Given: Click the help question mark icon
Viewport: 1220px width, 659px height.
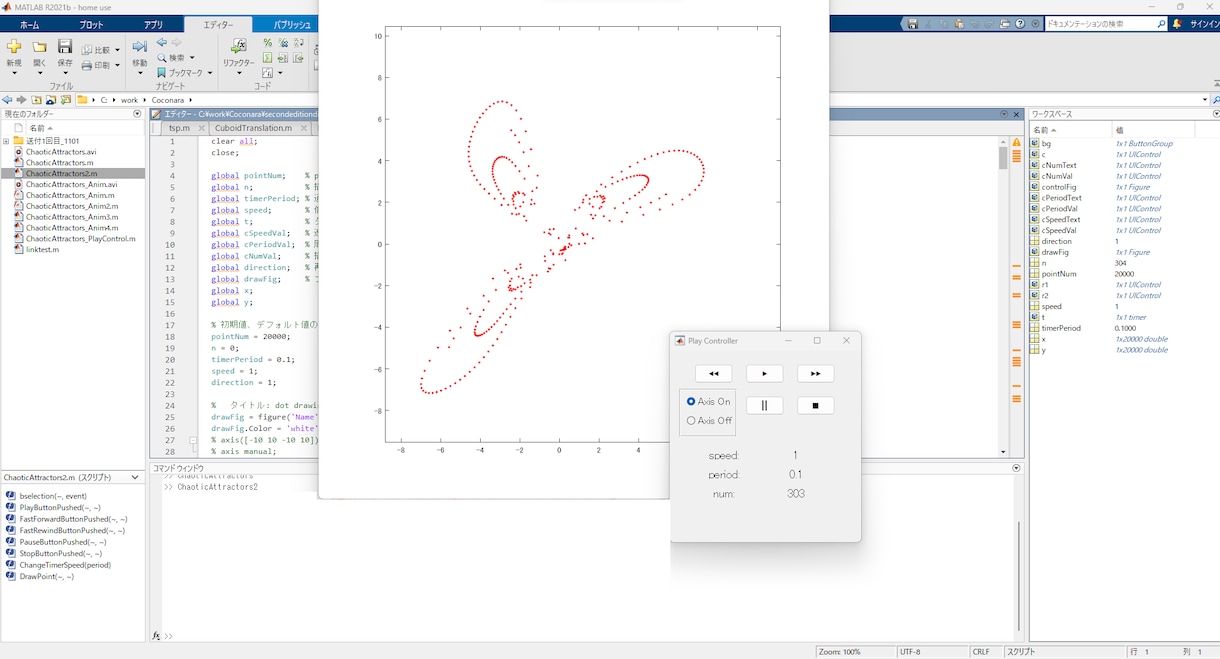Looking at the screenshot, I should (x=1022, y=23).
